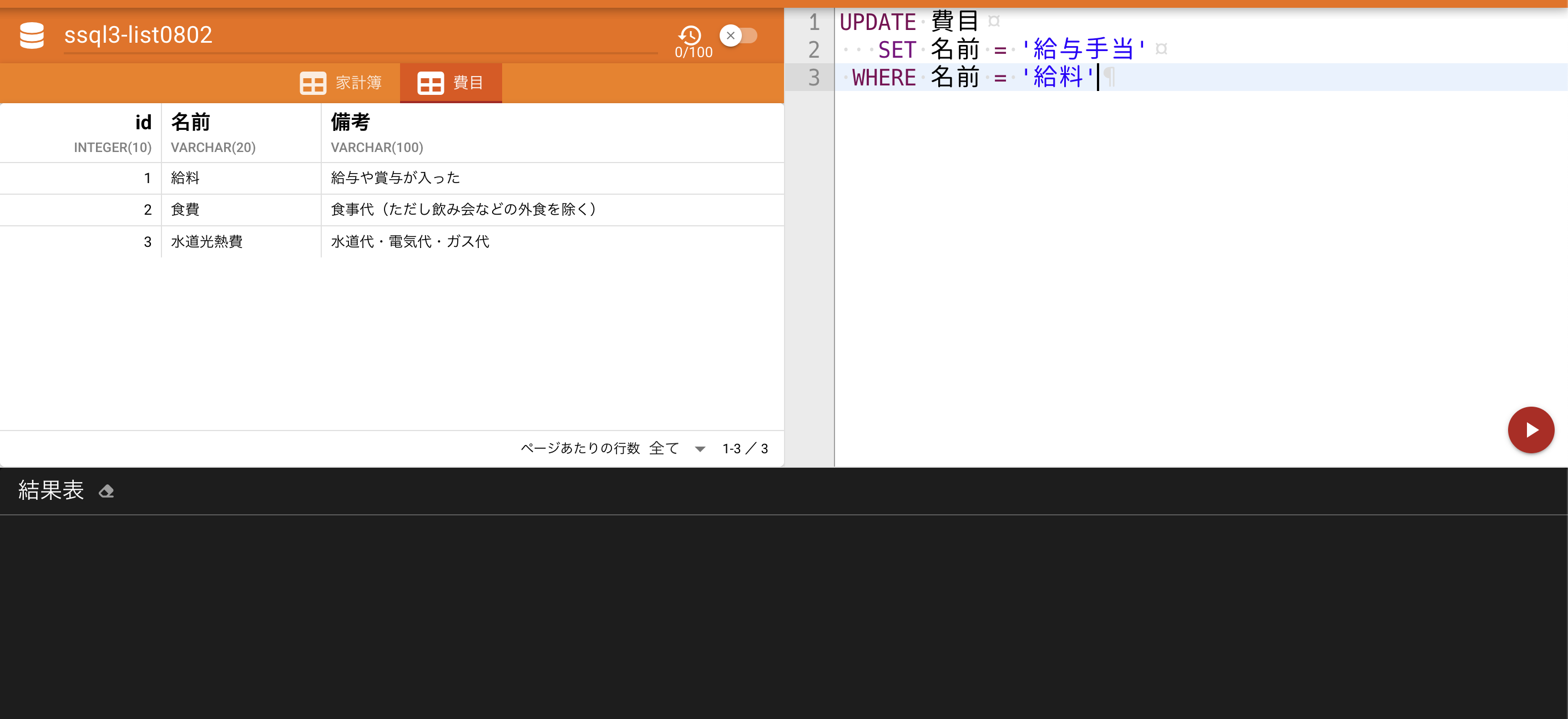Screen dimensions: 1568x719
Task: Click the 名前 column header
Action: tap(190, 123)
